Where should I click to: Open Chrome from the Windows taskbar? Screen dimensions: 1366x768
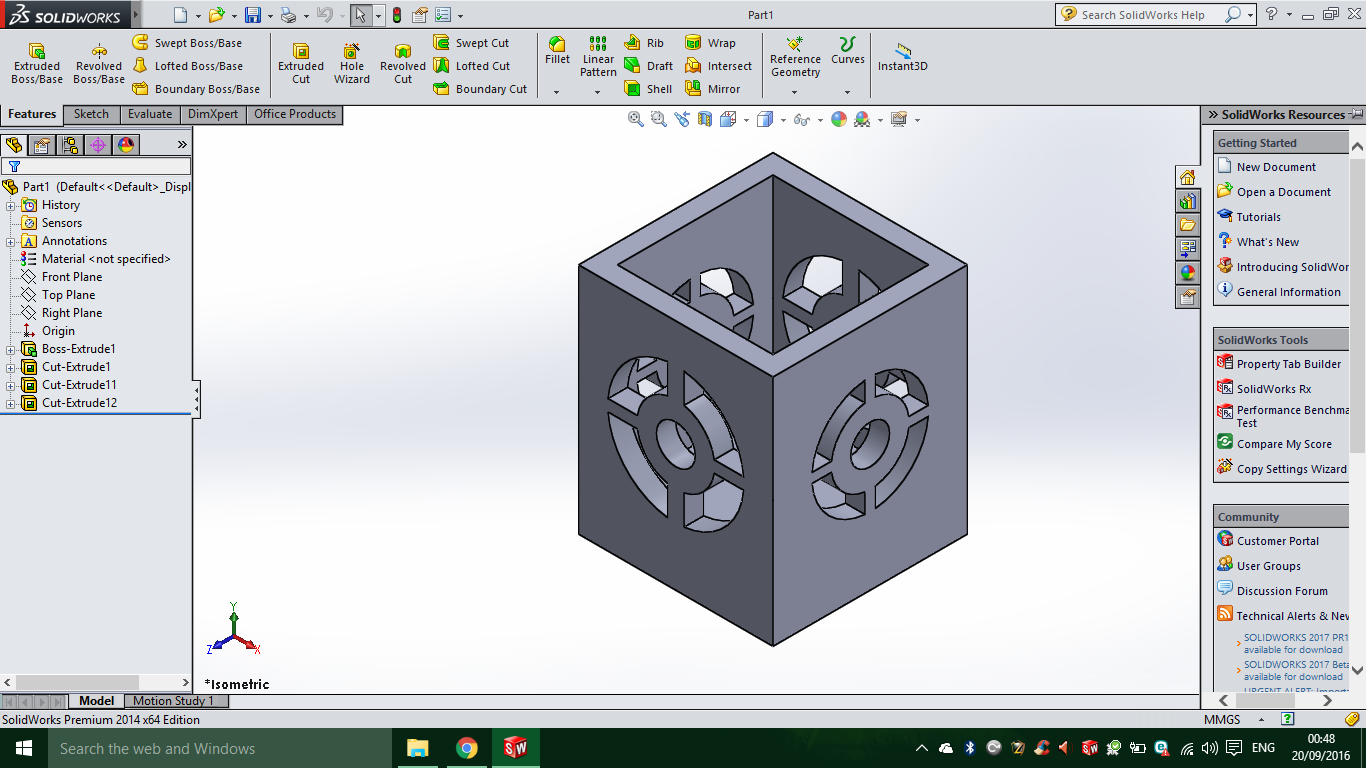[x=466, y=748]
